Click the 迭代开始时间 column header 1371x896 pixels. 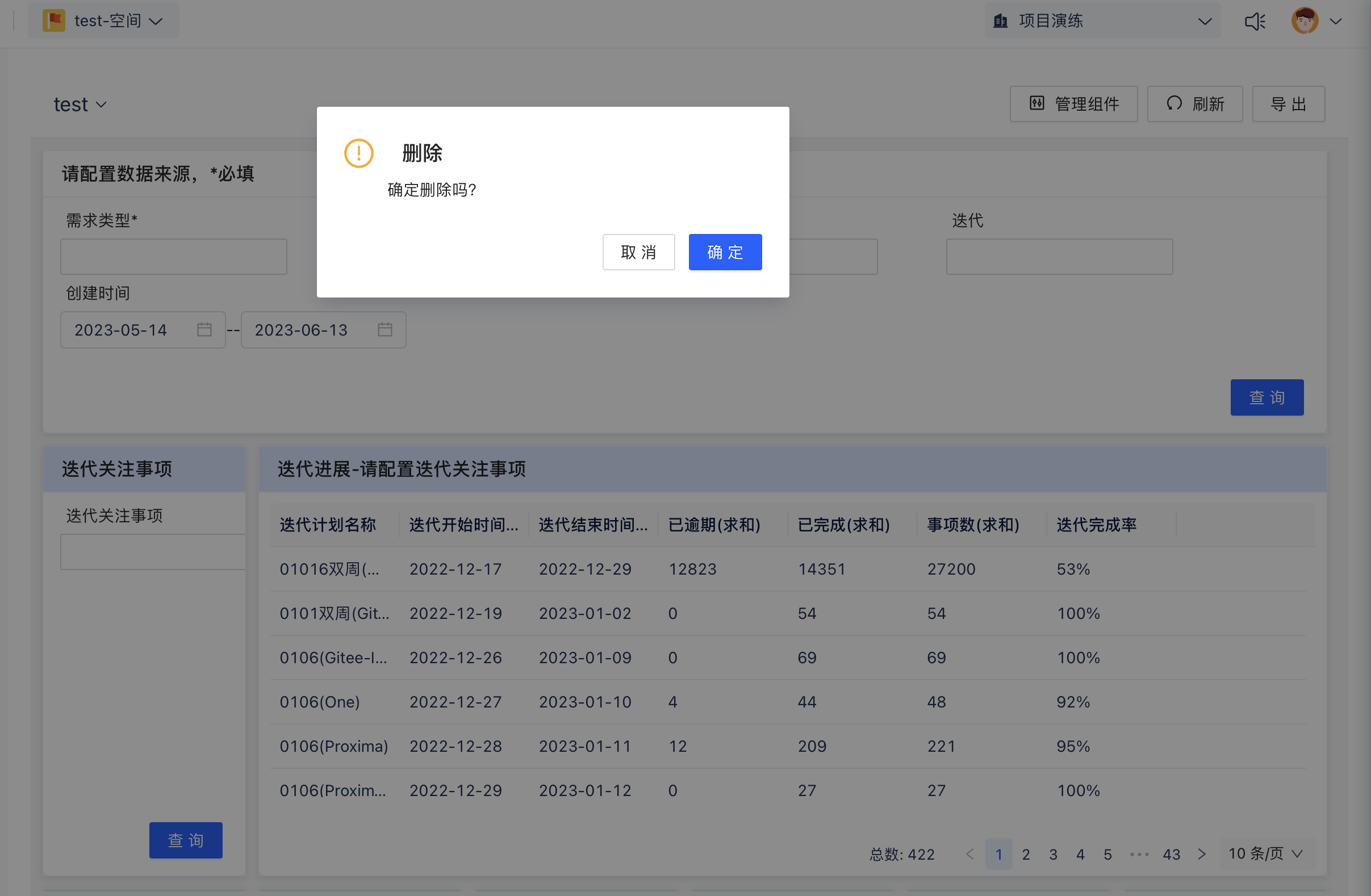(x=463, y=525)
